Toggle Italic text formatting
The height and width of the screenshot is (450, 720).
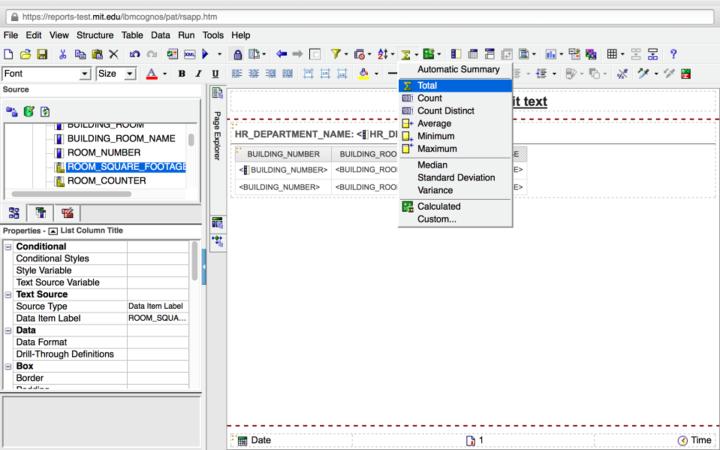198,74
